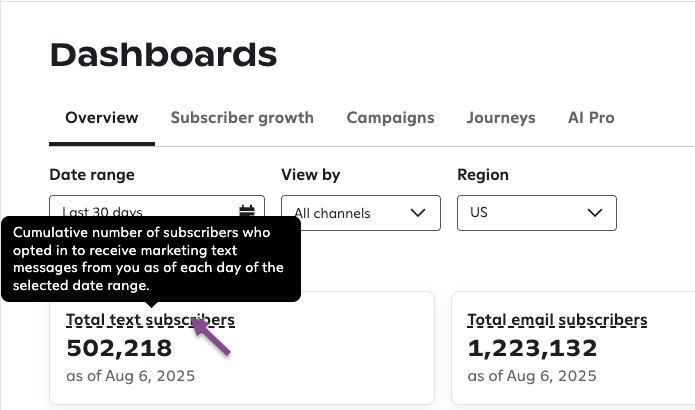695x410 pixels.
Task: Go to the Campaigns tab
Action: pyautogui.click(x=390, y=118)
